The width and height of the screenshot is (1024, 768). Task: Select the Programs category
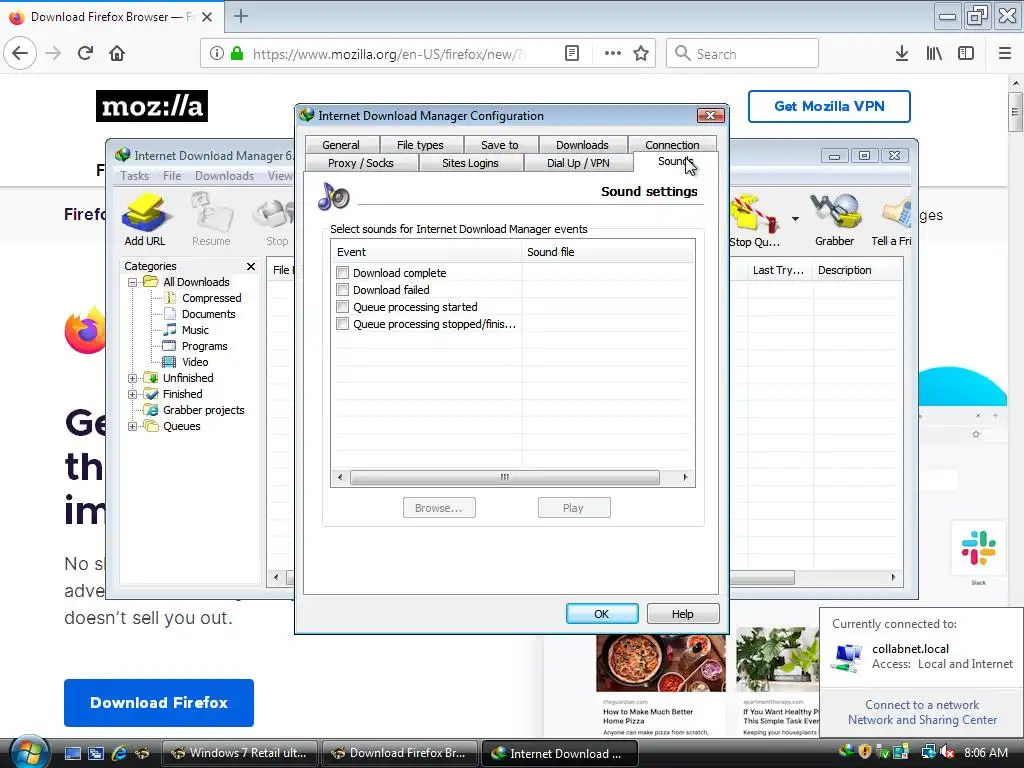coord(204,346)
